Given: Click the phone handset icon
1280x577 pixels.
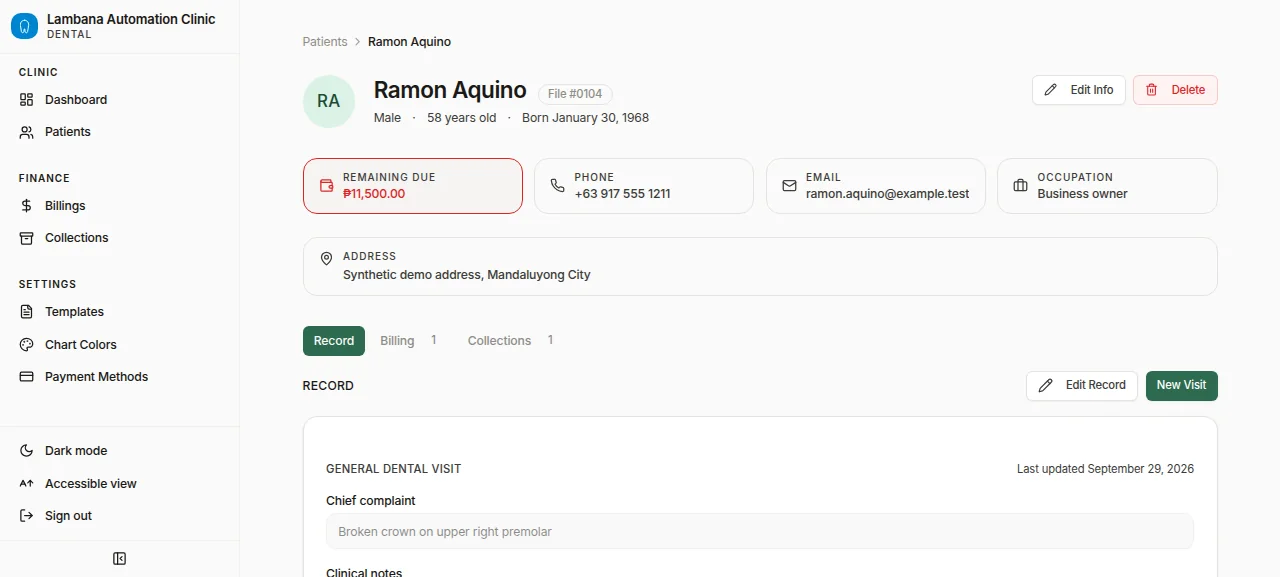Looking at the screenshot, I should click(x=557, y=186).
